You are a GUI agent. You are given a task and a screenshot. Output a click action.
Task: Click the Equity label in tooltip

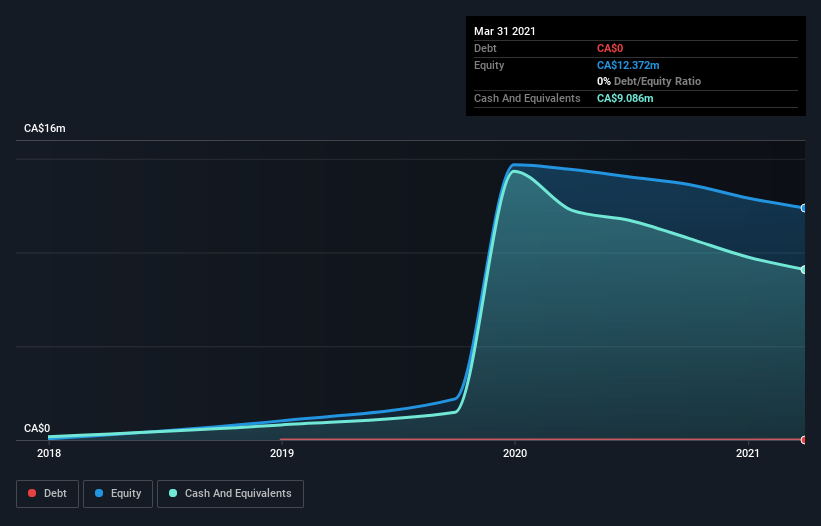tap(489, 65)
